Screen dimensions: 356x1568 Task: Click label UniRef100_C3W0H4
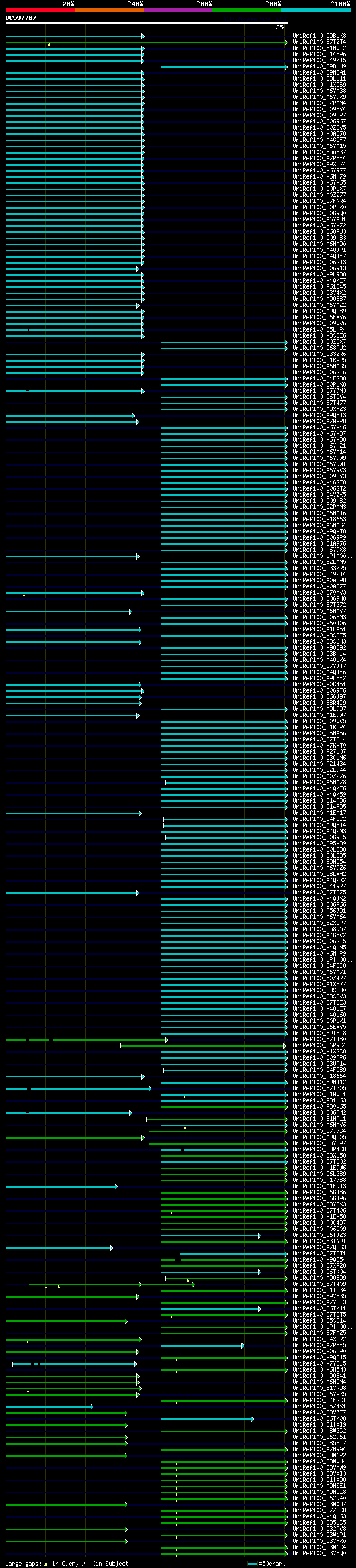[x=319, y=1461]
